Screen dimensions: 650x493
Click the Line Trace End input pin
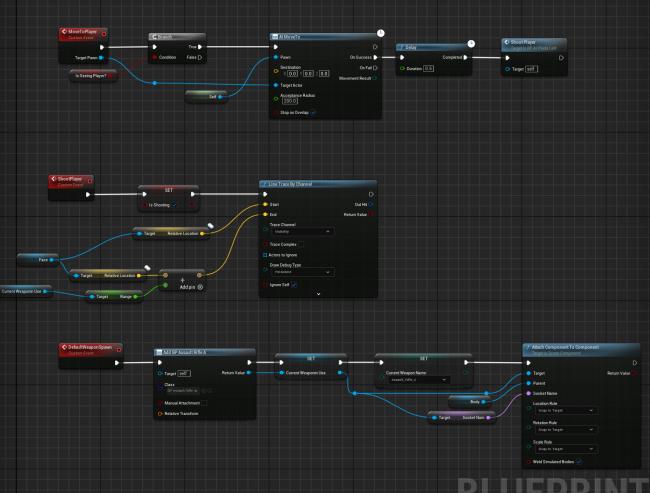265,214
